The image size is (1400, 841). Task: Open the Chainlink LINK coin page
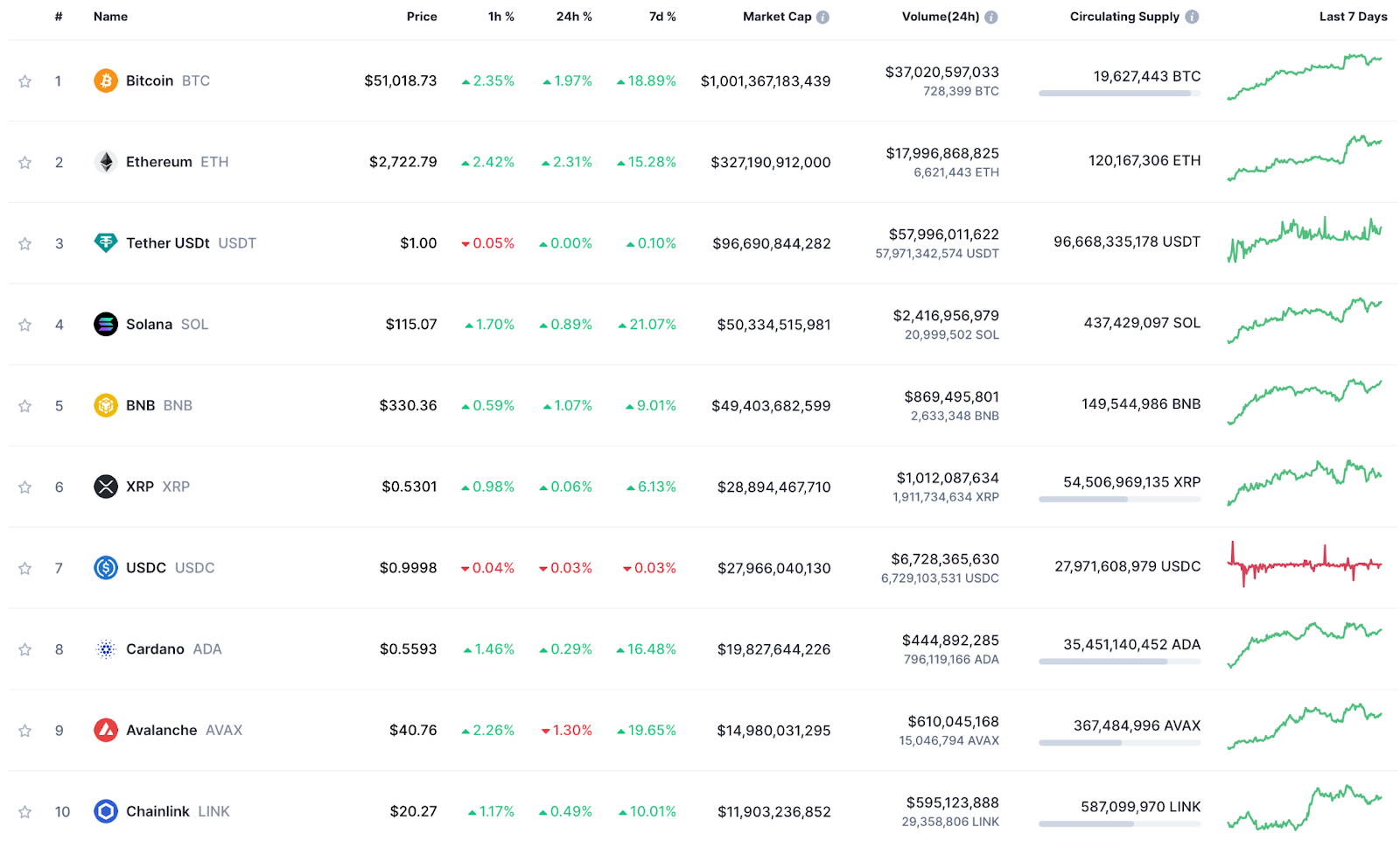tap(178, 811)
